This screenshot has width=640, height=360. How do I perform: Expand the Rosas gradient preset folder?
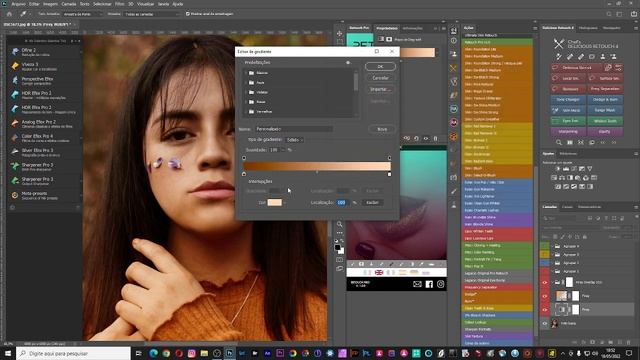pyautogui.click(x=246, y=102)
